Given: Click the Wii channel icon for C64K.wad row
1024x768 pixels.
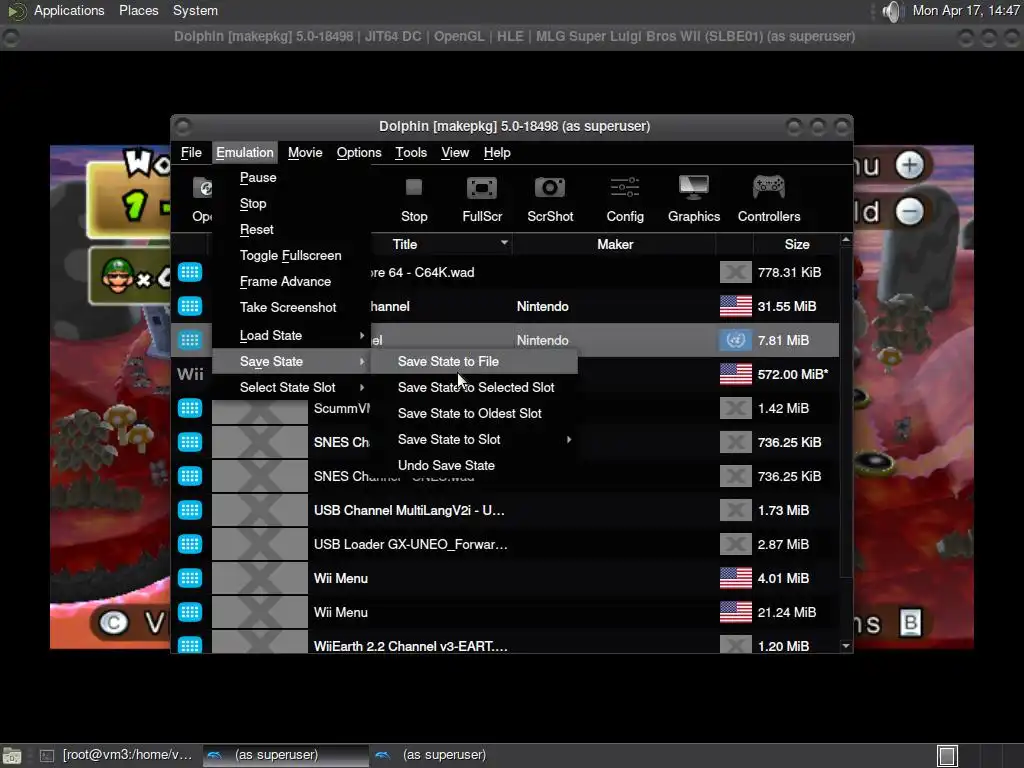Looking at the screenshot, I should pyautogui.click(x=190, y=272).
